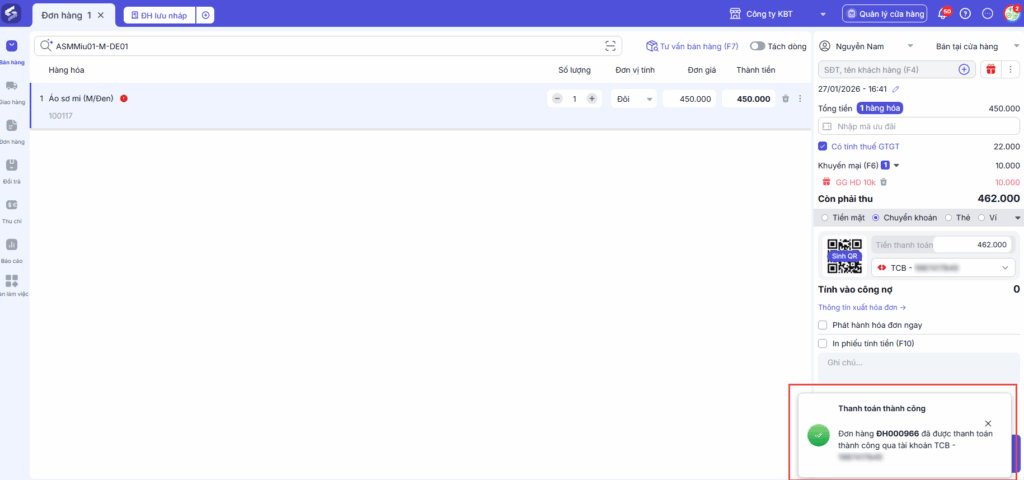Expand more payment methods arrow
This screenshot has height=480, width=1024.
coord(1017,217)
